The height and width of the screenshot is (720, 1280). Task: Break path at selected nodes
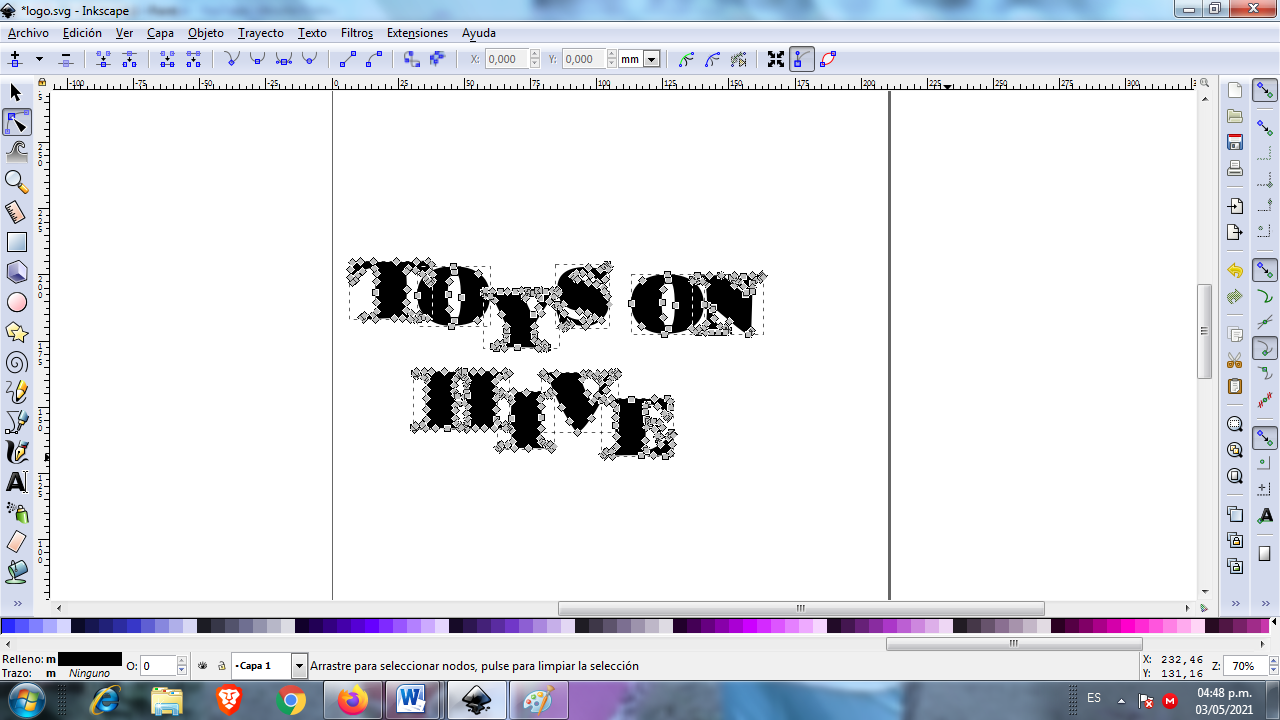129,59
